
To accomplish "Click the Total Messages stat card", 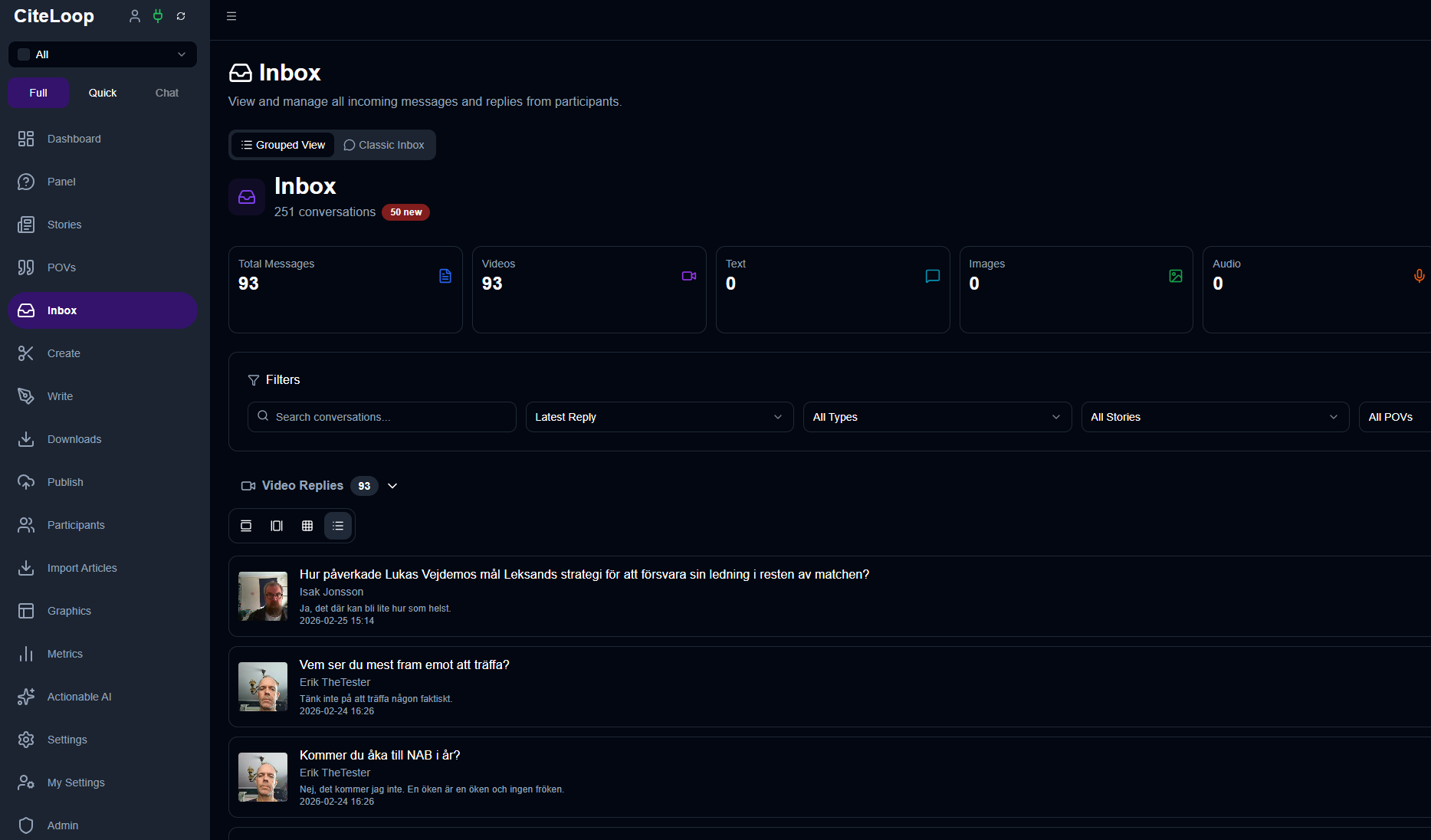I will click(346, 290).
